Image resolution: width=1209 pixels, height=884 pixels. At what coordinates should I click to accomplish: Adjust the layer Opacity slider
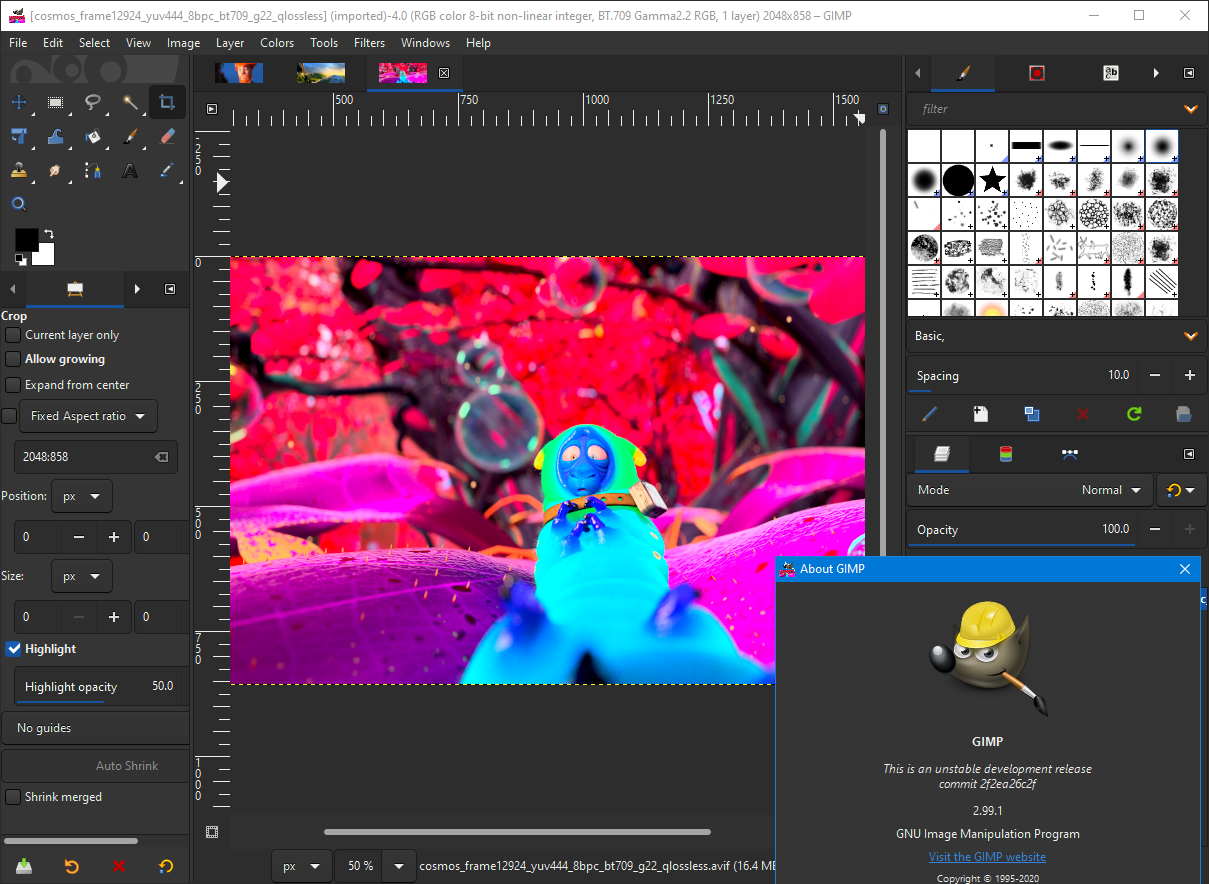(x=1021, y=530)
